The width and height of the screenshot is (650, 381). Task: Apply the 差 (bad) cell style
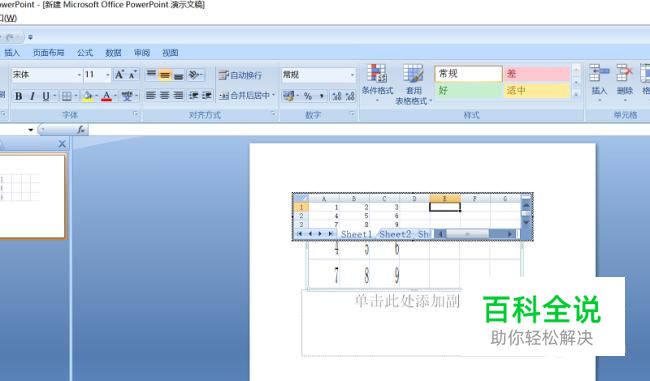[x=537, y=74]
